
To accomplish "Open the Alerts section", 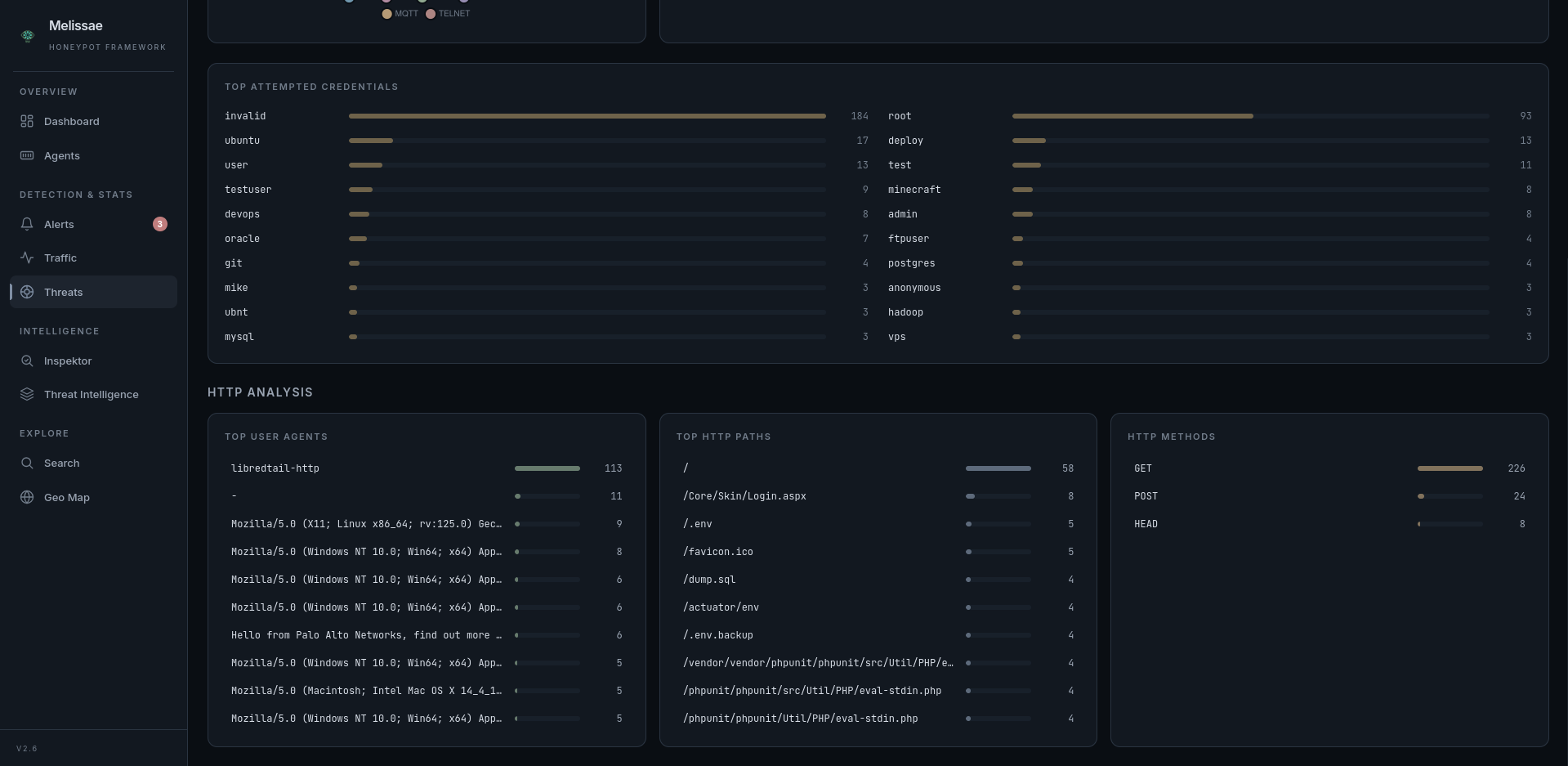I will [x=93, y=224].
